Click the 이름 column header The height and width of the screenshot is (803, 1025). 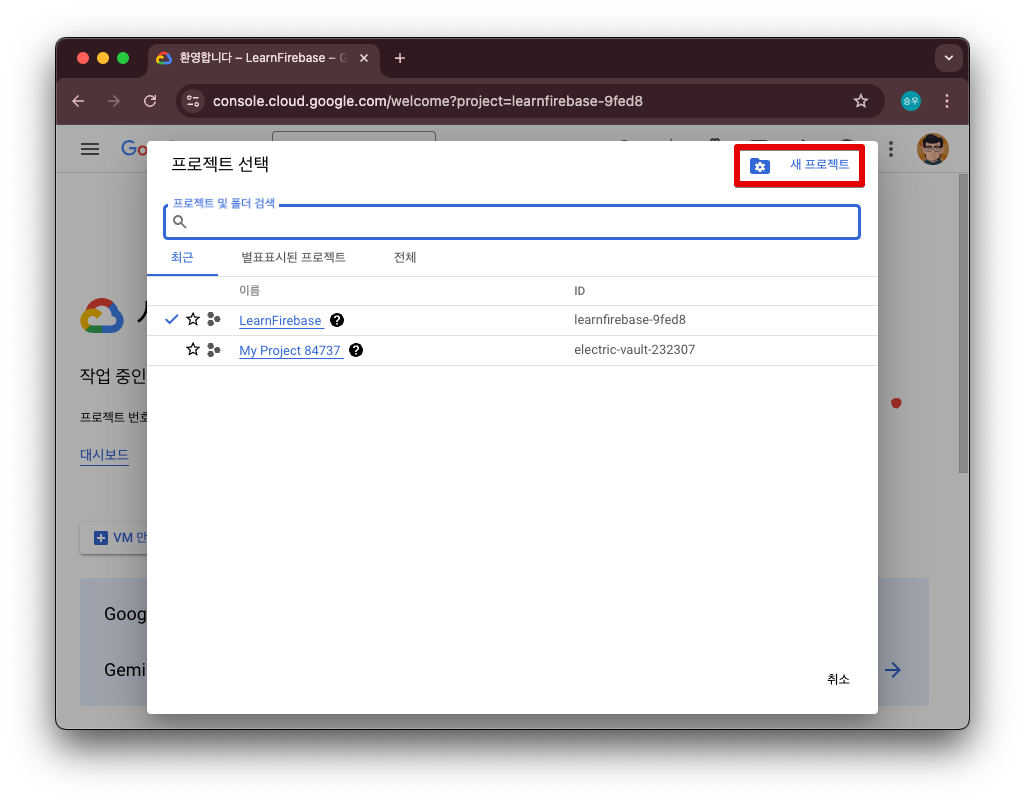tap(249, 290)
